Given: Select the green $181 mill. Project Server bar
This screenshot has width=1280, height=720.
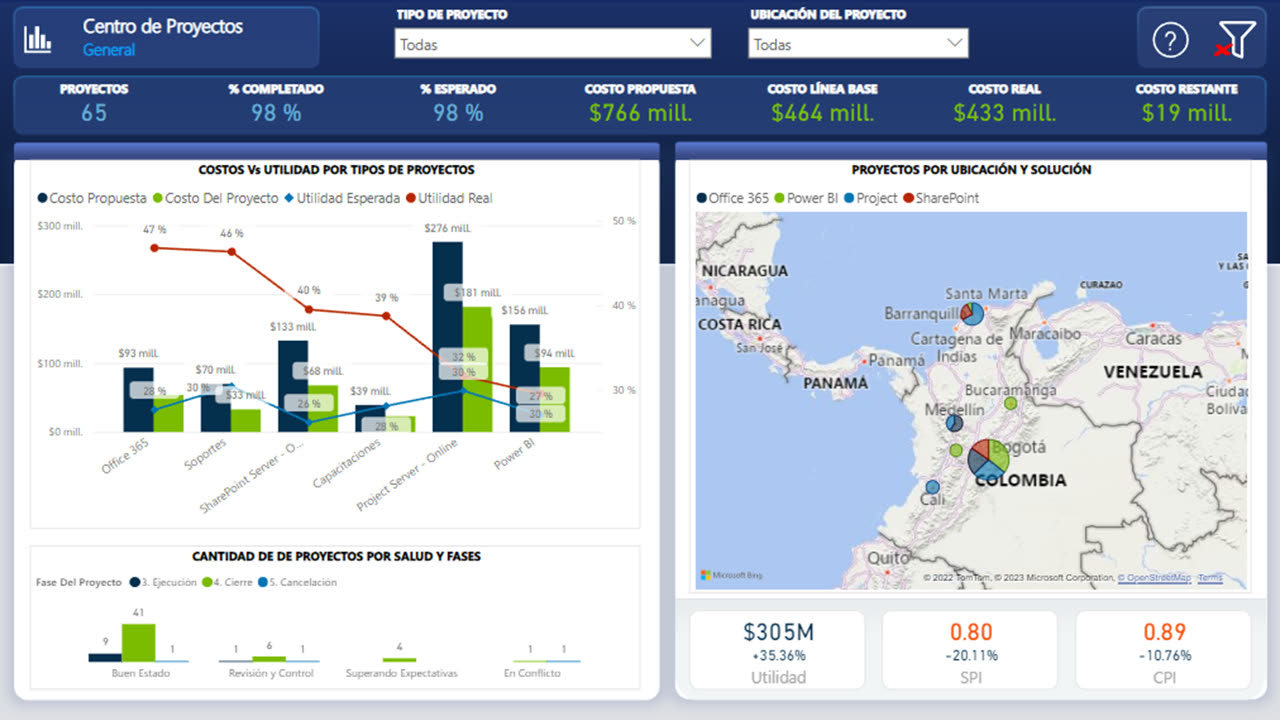Looking at the screenshot, I should [477, 370].
